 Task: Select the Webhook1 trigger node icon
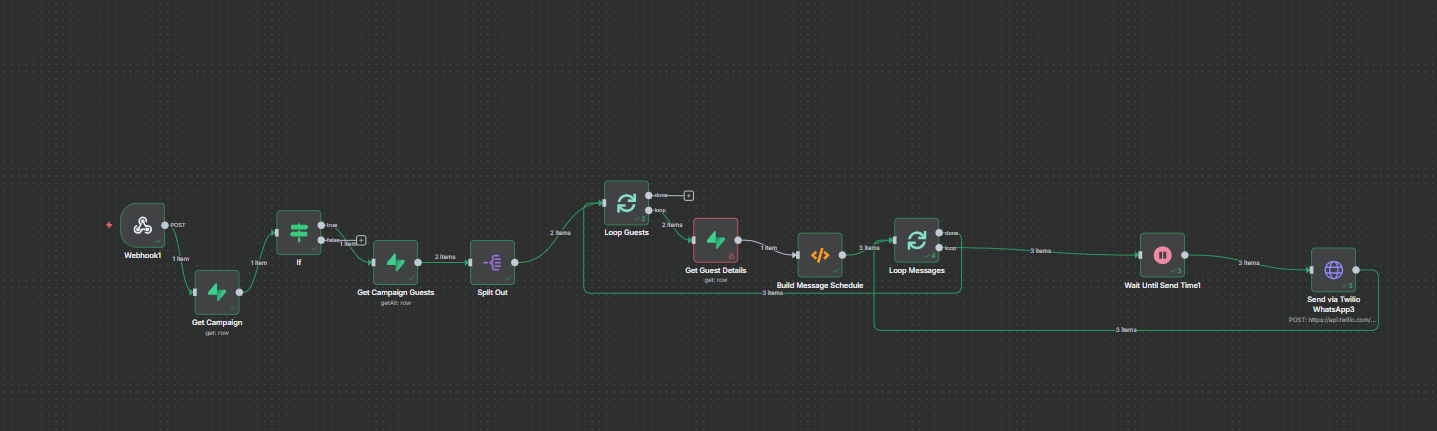[142, 224]
